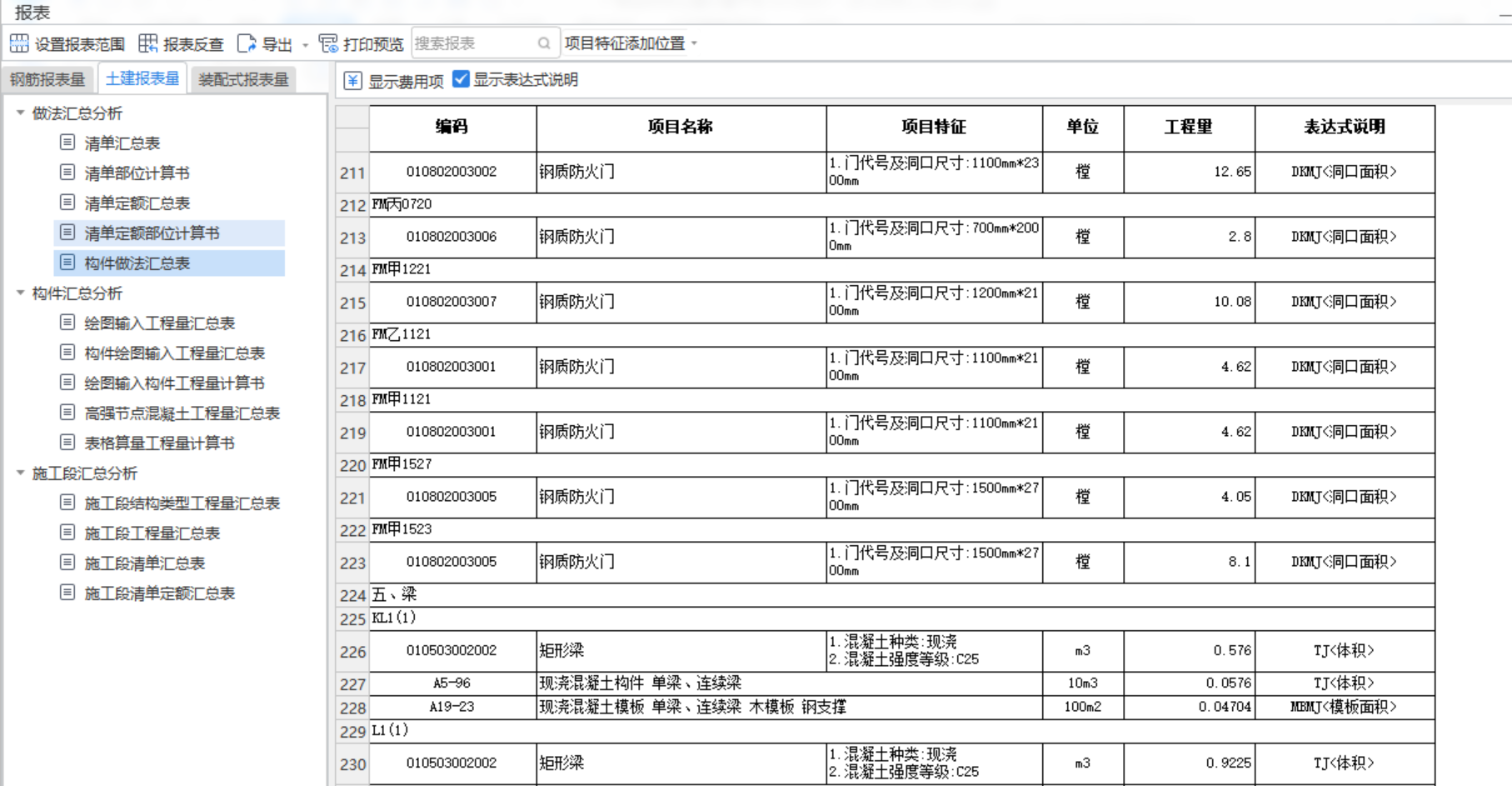The height and width of the screenshot is (786, 1512).
Task: Click document icon beside 绘图输入构件工程量计算书
Action: click(67, 383)
